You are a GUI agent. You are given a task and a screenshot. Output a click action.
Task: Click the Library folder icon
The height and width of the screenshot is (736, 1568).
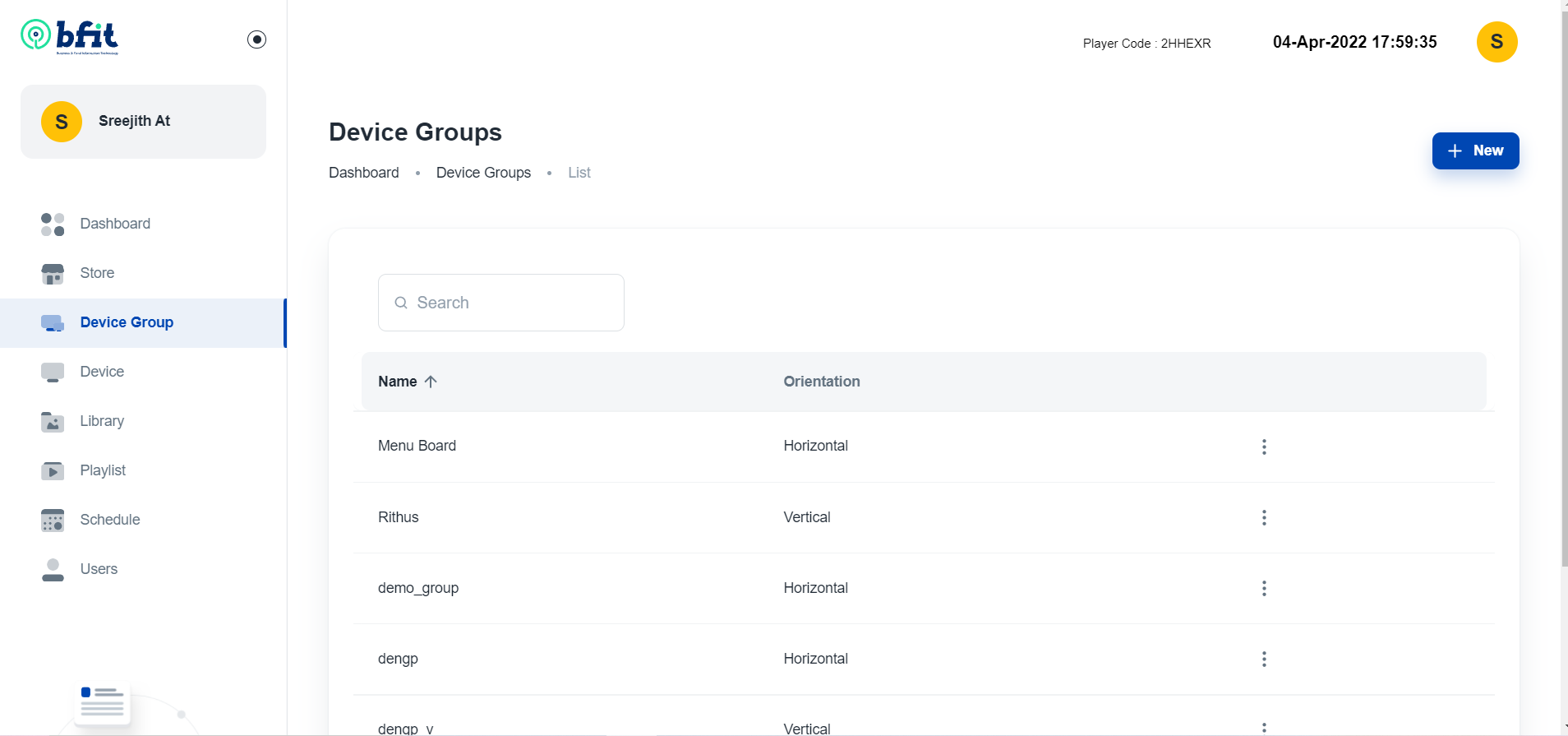53,421
